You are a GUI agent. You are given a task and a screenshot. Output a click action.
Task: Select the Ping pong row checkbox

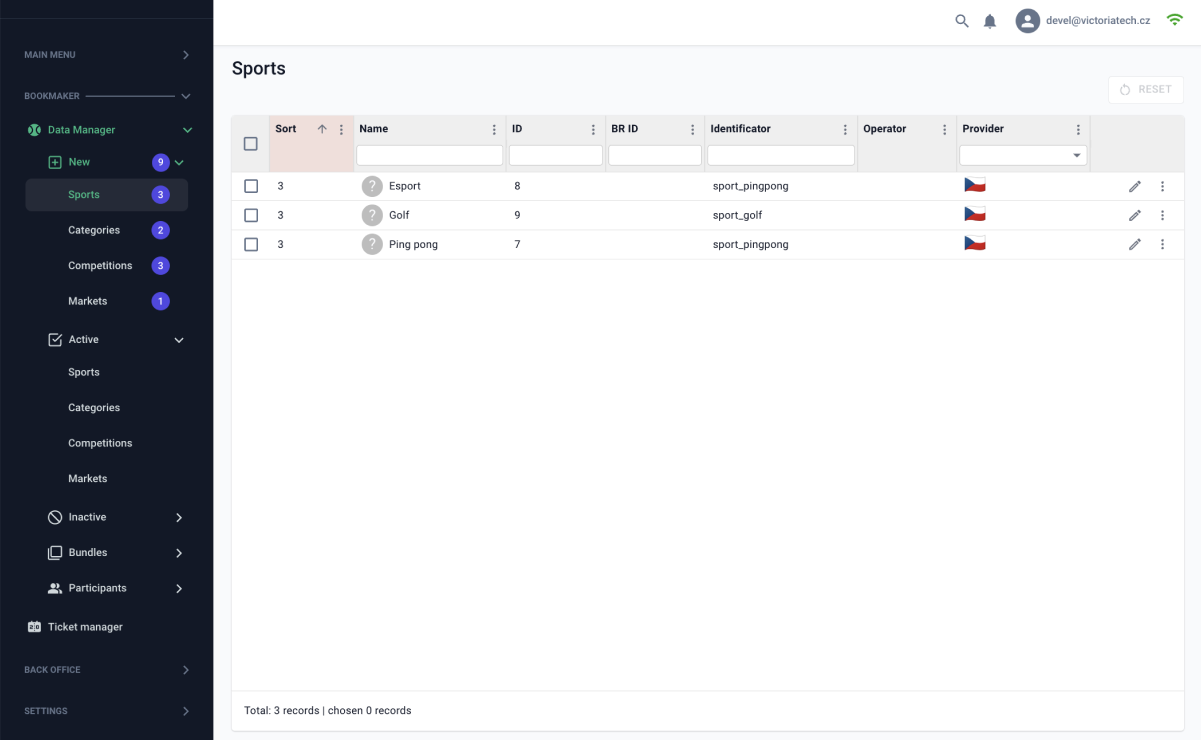[251, 244]
